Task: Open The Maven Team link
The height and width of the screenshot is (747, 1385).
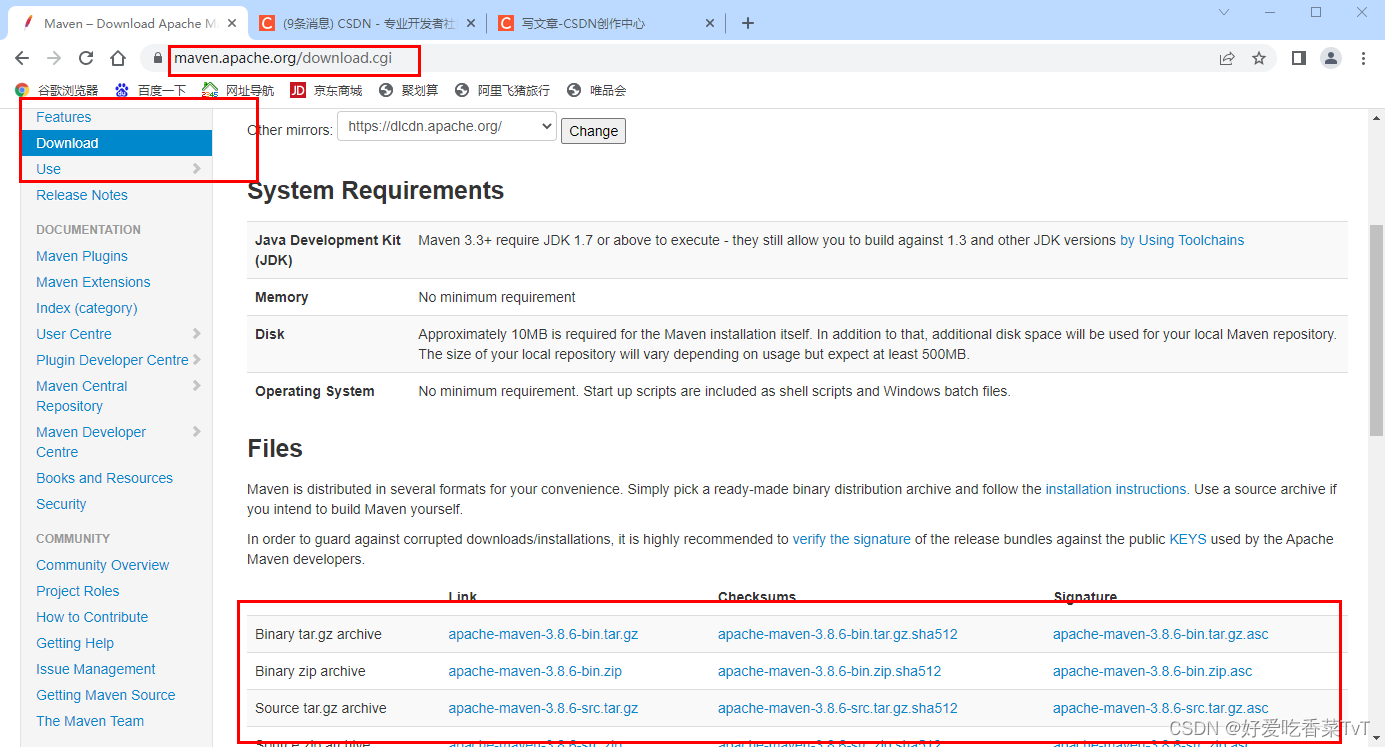Action: (90, 721)
